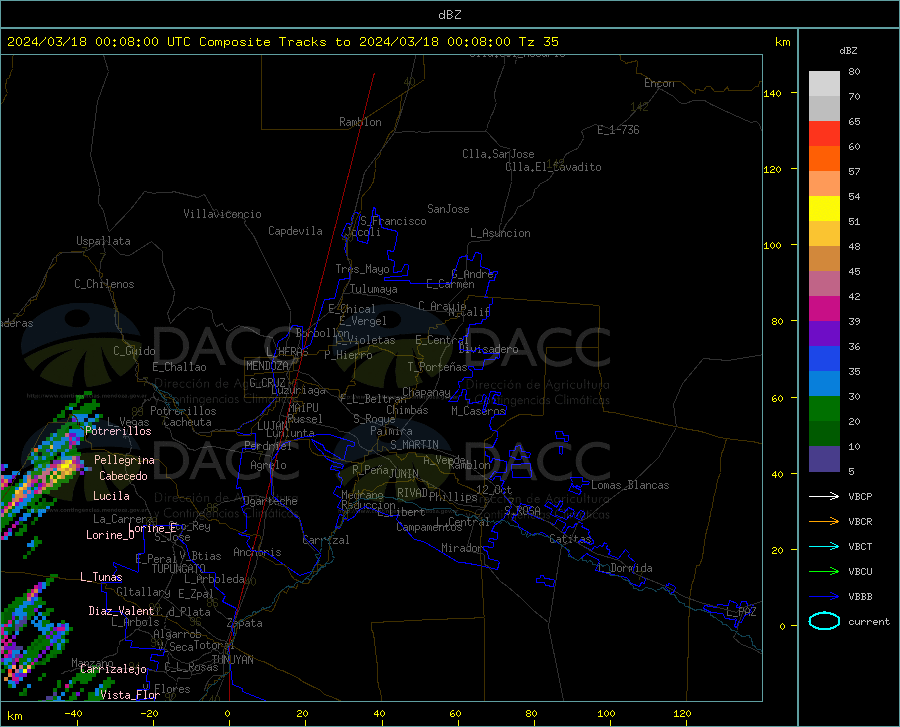900x727 pixels.
Task: Click the Tulumaya label
Action: tap(374, 289)
